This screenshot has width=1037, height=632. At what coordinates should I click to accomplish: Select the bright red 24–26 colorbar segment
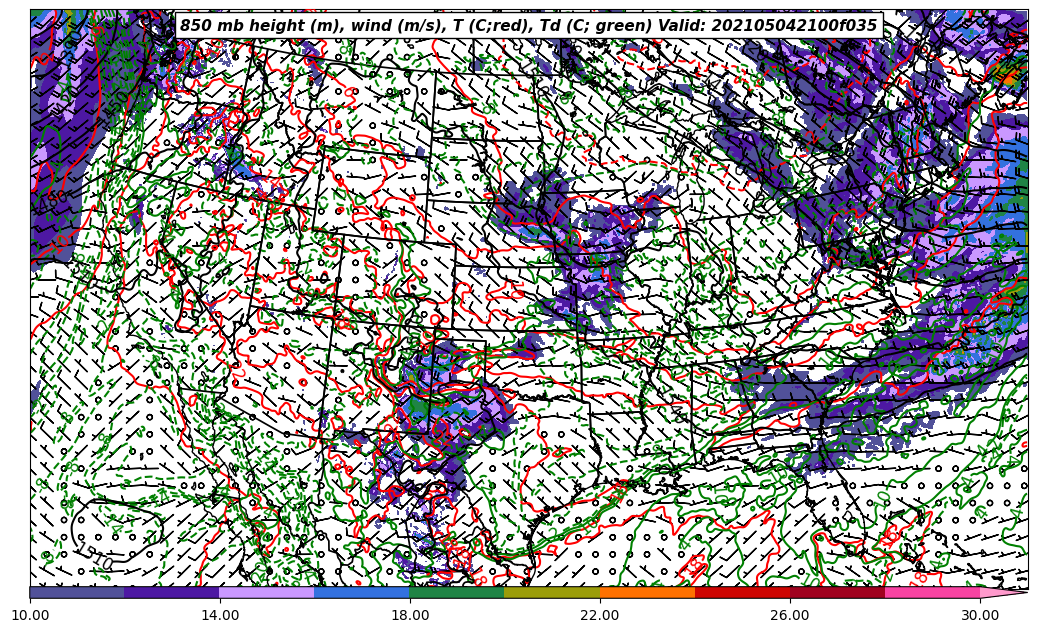point(742,592)
